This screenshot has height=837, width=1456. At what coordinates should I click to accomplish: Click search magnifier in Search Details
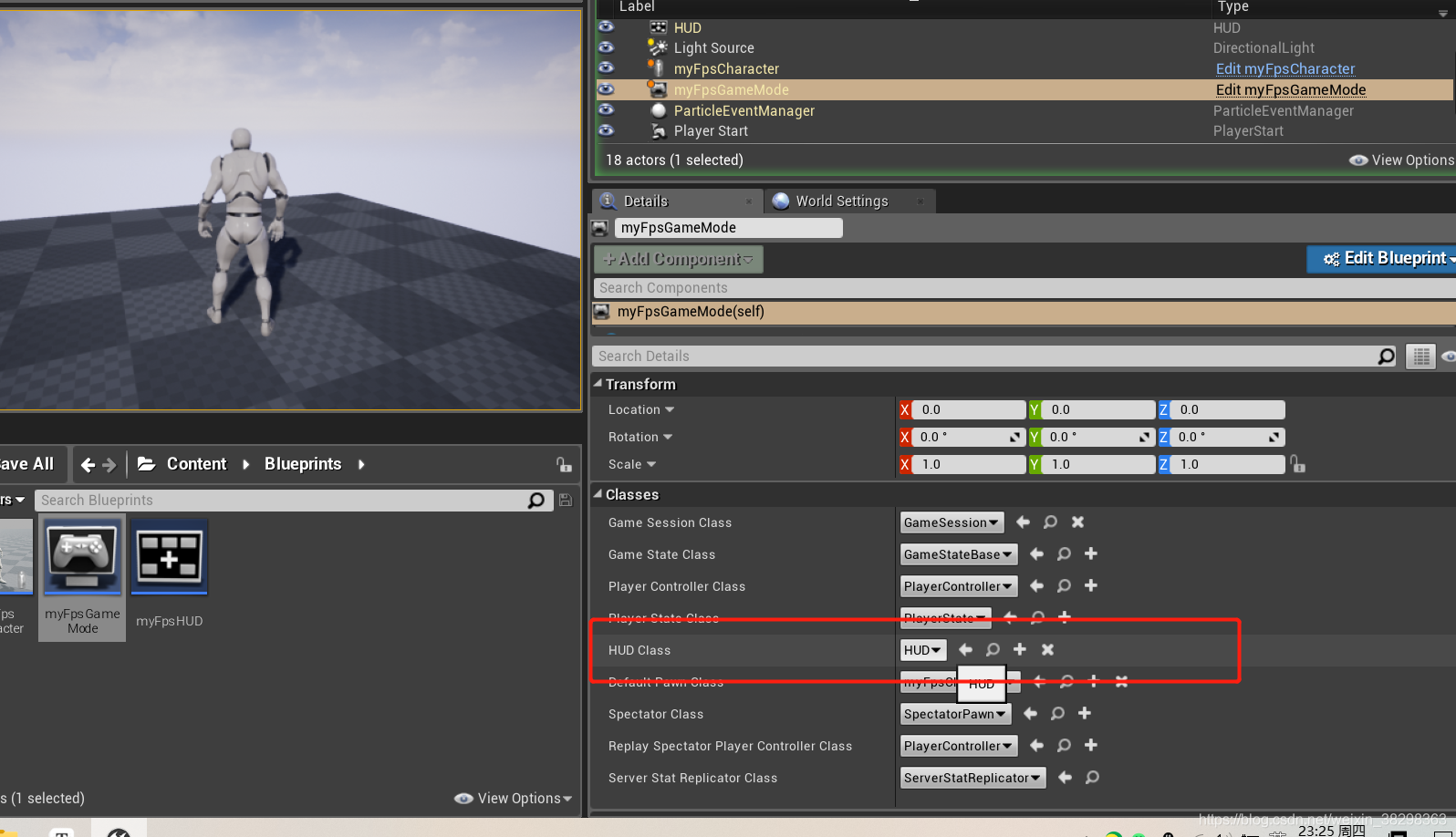point(1387,356)
